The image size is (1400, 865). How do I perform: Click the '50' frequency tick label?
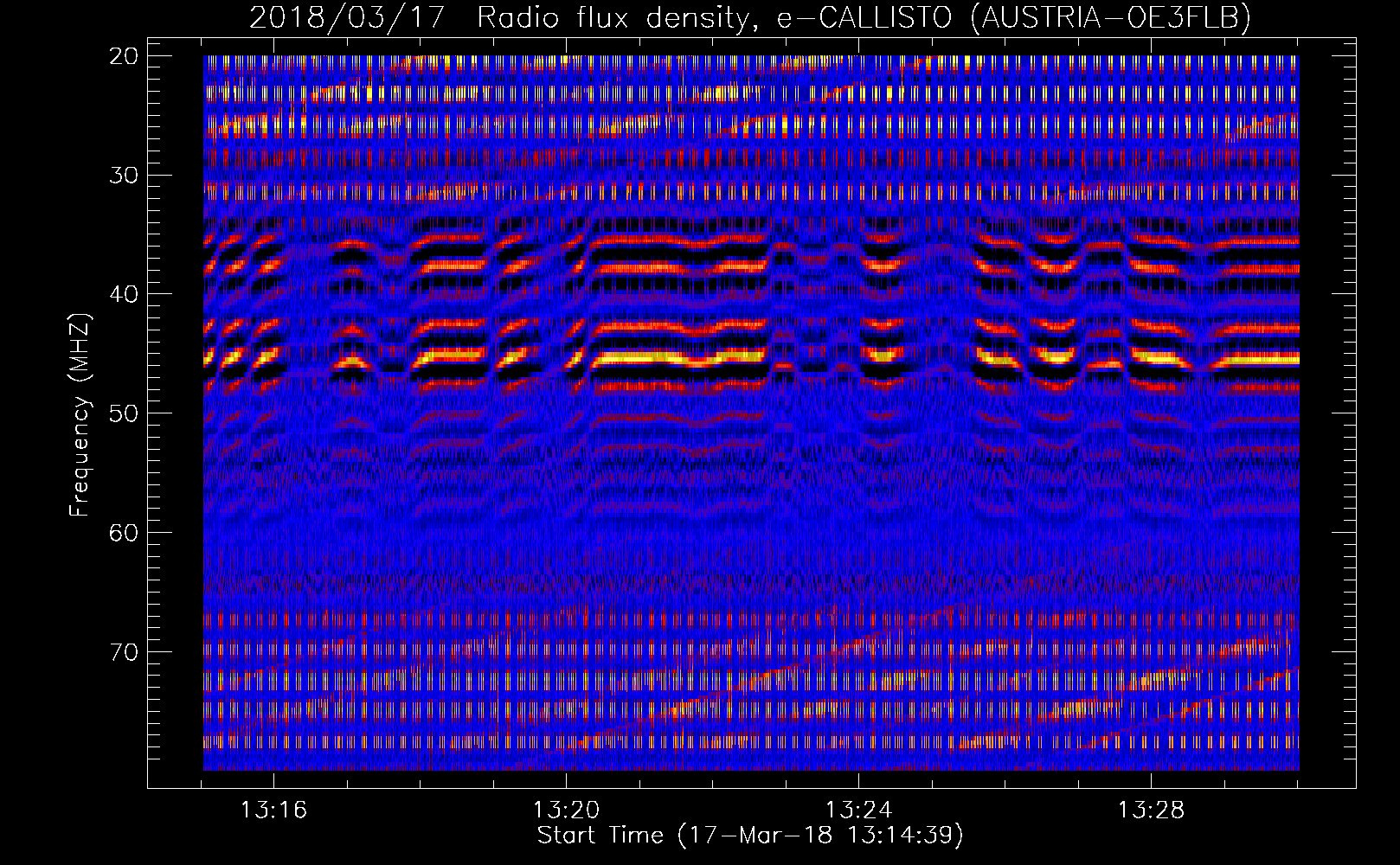coord(124,413)
